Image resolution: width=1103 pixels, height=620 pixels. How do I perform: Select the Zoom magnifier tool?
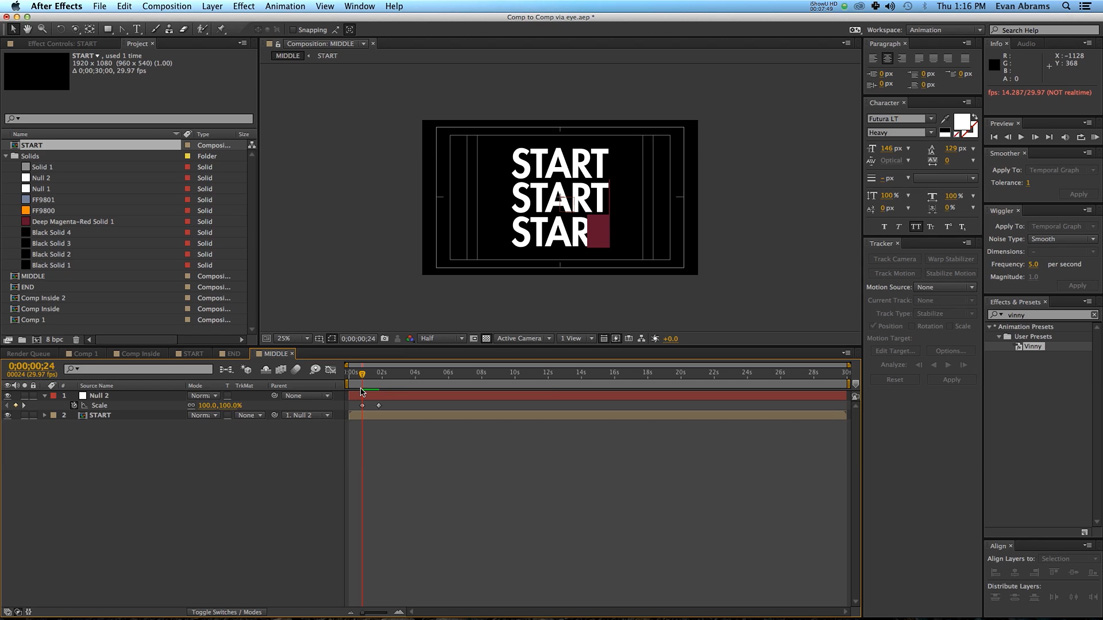tap(42, 29)
